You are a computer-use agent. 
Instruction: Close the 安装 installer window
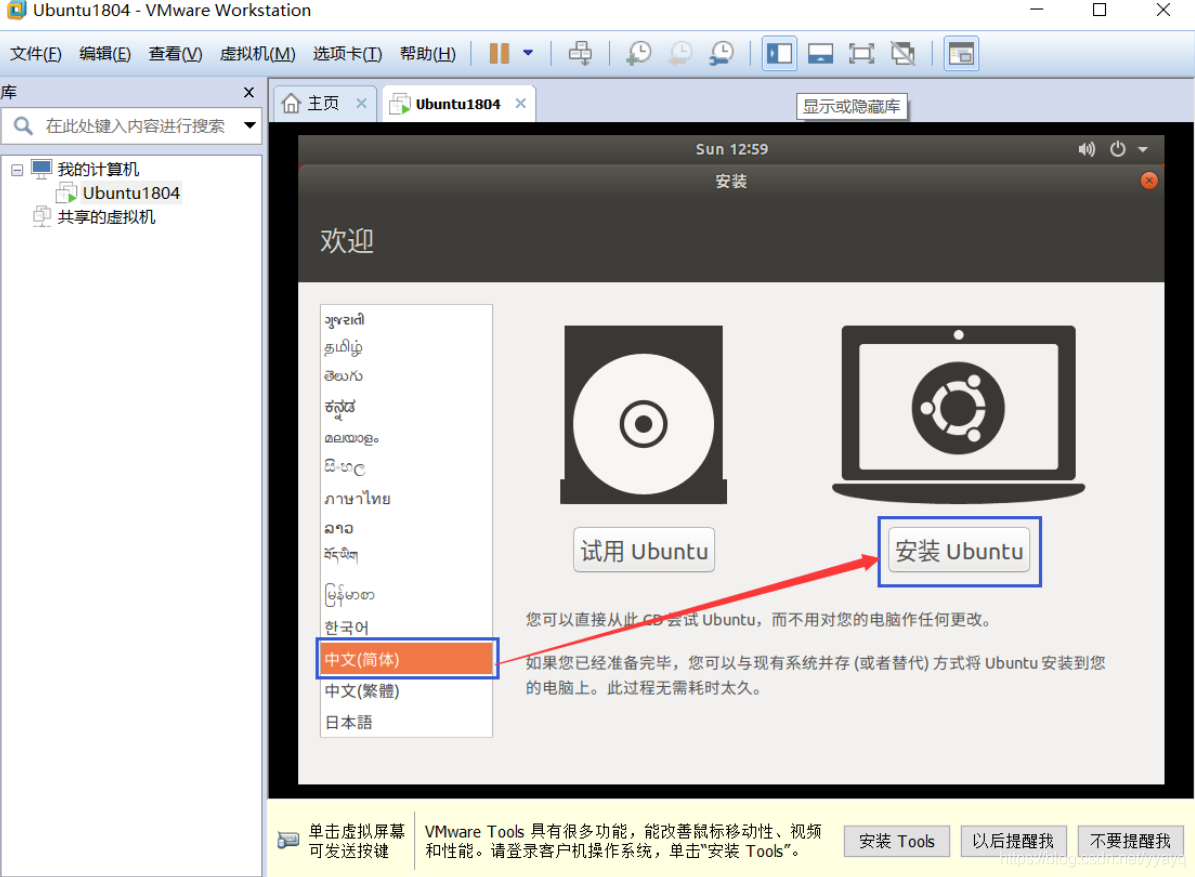pyautogui.click(x=1149, y=181)
